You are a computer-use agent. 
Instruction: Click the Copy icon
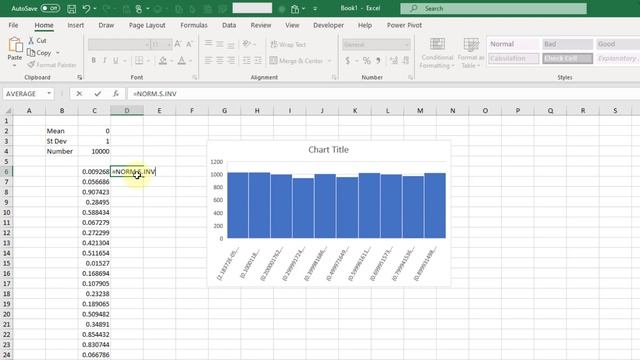(x=31, y=53)
